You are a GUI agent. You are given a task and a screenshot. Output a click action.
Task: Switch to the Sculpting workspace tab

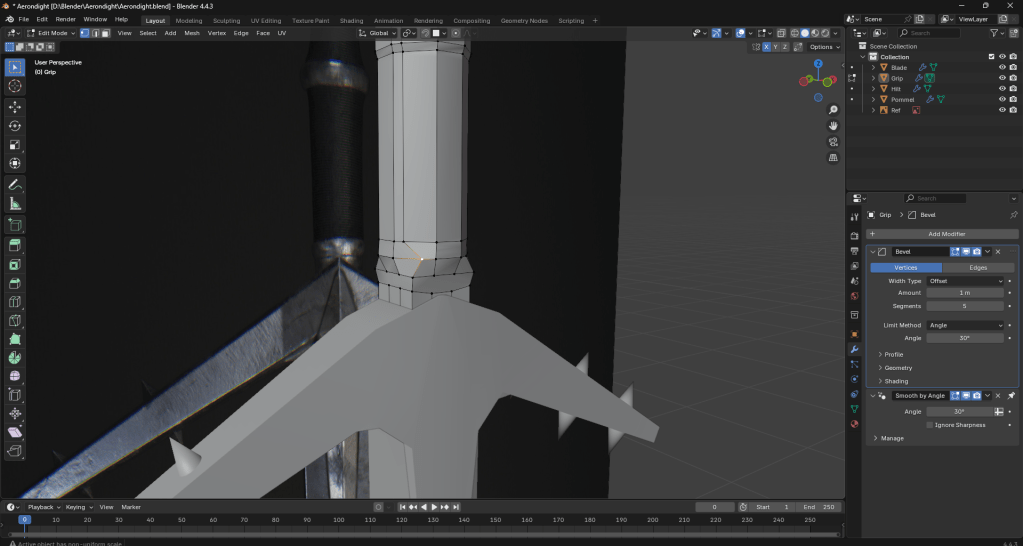pyautogui.click(x=226, y=20)
